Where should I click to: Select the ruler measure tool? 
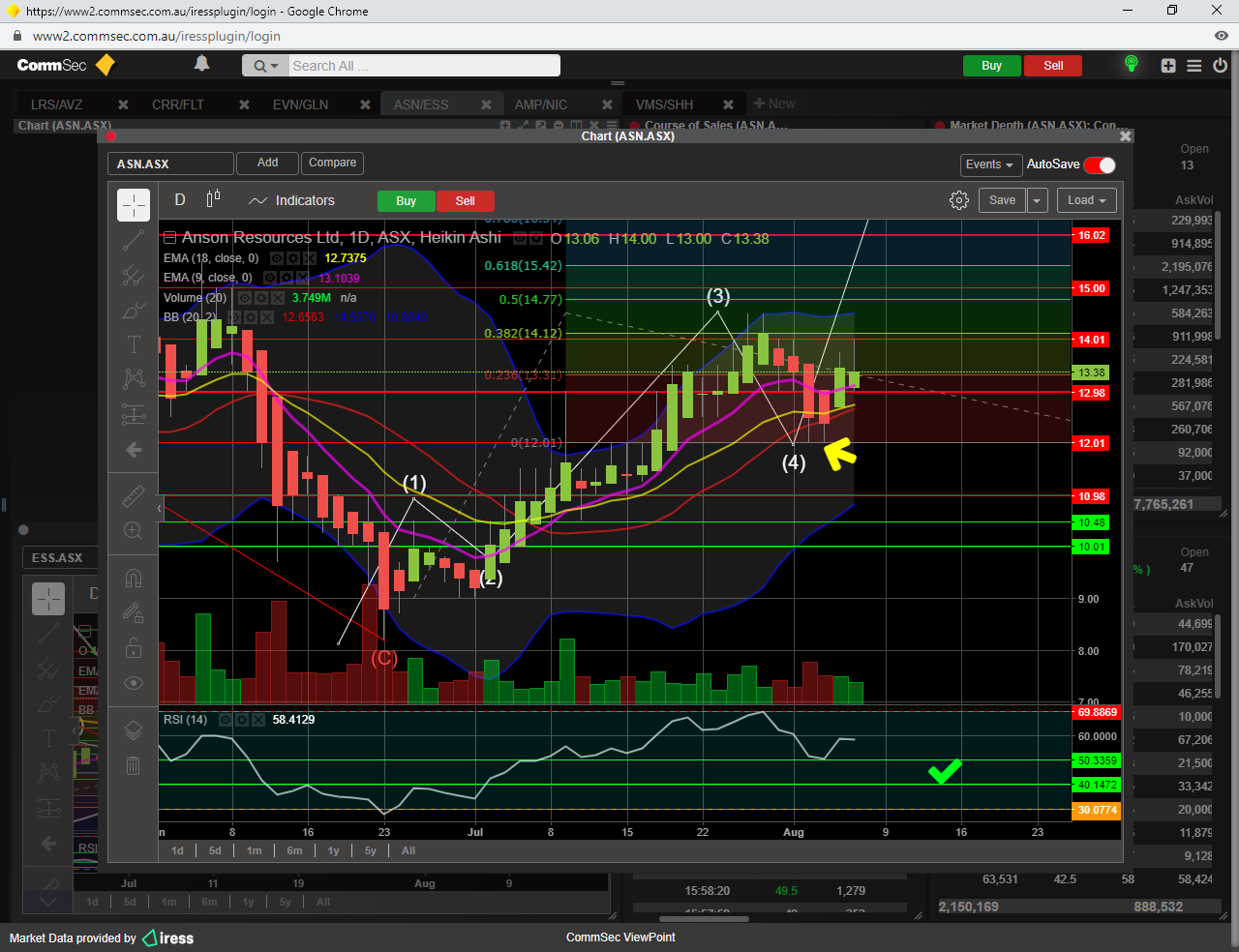tap(134, 496)
